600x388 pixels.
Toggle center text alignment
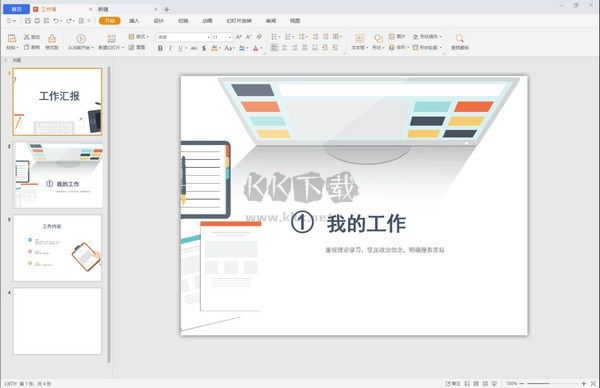[284, 47]
